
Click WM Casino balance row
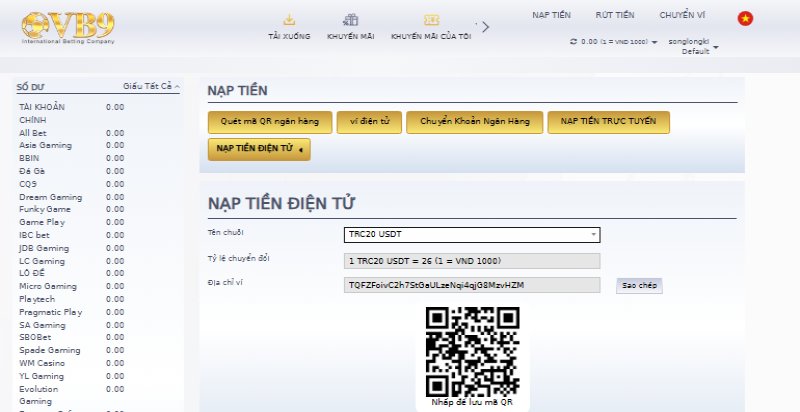(71, 363)
